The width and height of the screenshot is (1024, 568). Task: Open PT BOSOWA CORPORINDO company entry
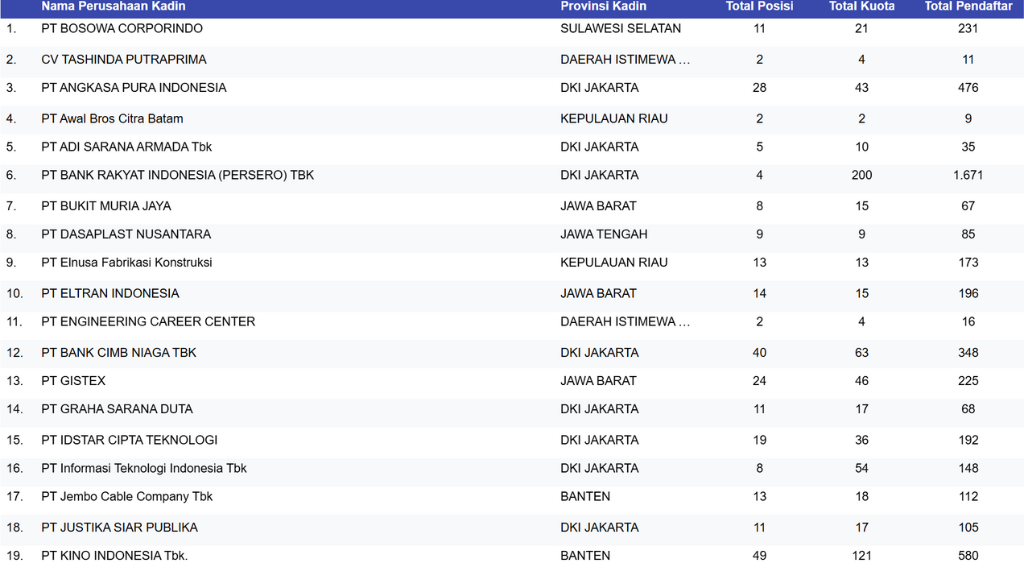122,29
